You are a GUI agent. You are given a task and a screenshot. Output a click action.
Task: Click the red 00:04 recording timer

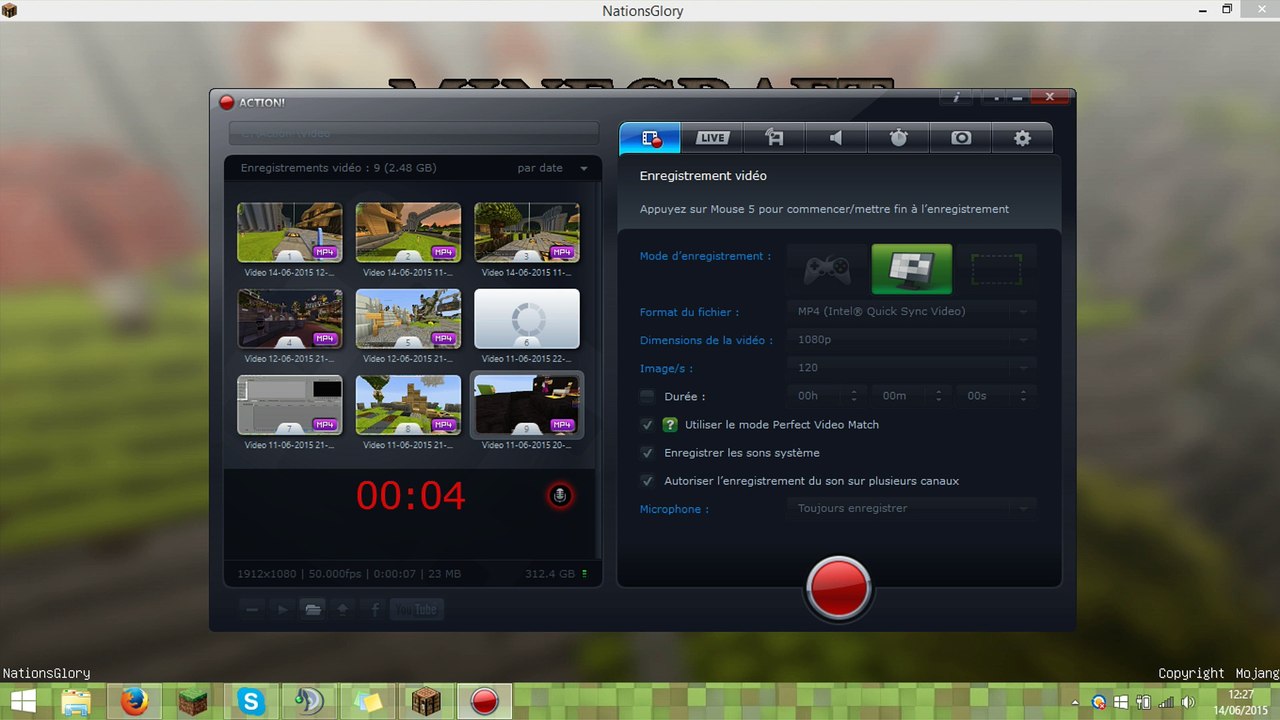411,496
